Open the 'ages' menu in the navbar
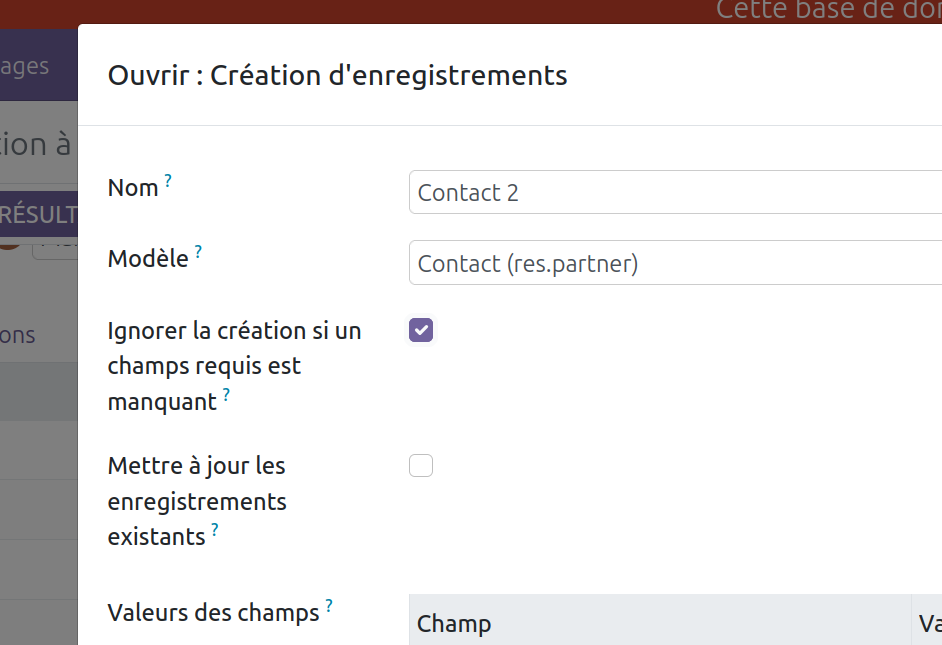The width and height of the screenshot is (942, 645). [x=25, y=66]
